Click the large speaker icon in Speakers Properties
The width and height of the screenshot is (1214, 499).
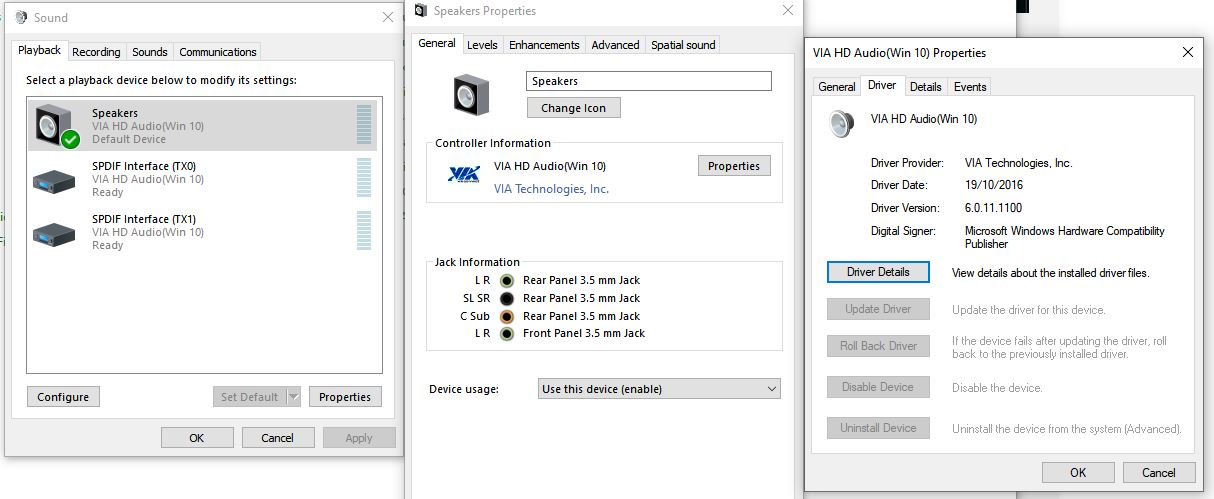(472, 93)
